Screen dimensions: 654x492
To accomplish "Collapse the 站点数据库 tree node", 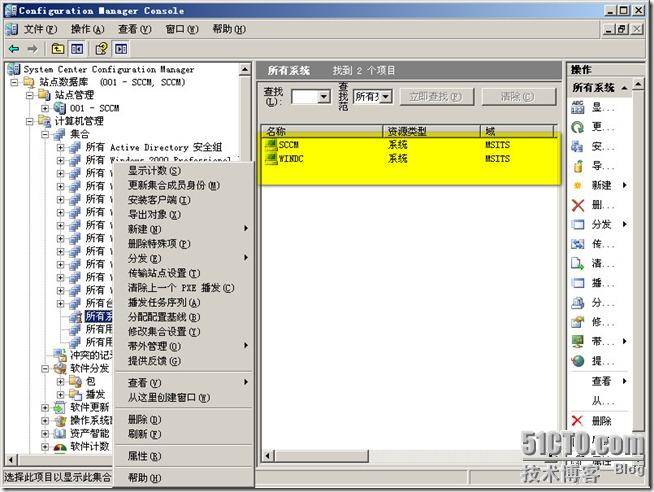I will [14, 82].
